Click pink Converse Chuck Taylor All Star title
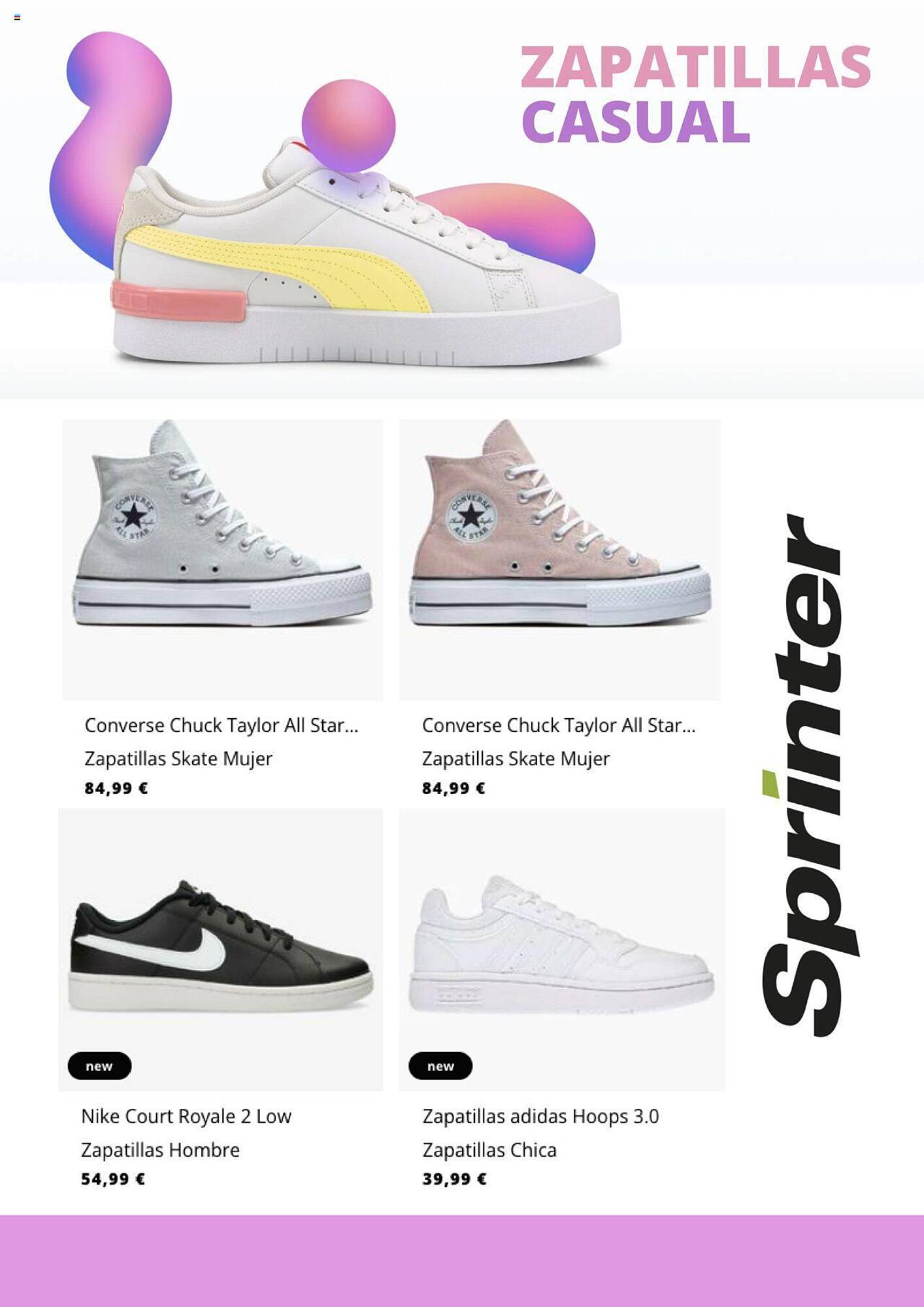 point(559,725)
